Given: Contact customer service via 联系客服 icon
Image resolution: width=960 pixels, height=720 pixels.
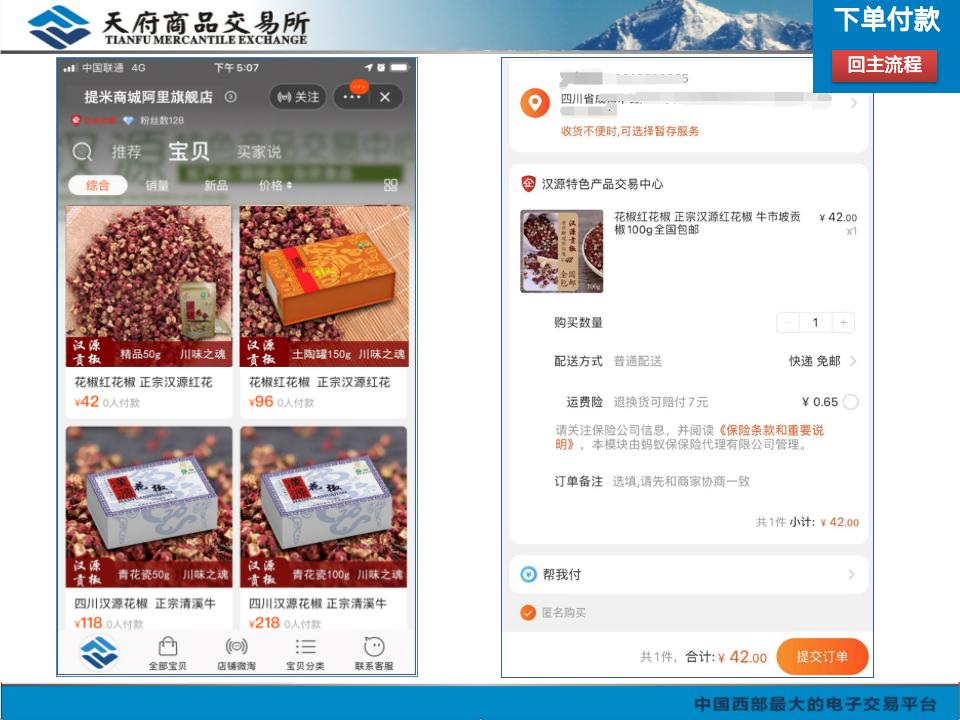Looking at the screenshot, I should click(x=374, y=653).
